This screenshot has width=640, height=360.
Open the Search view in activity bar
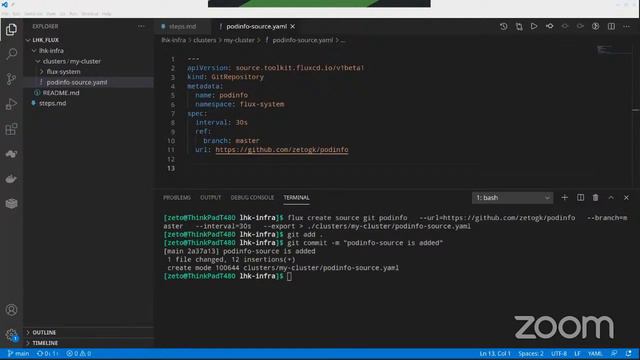coord(11,54)
